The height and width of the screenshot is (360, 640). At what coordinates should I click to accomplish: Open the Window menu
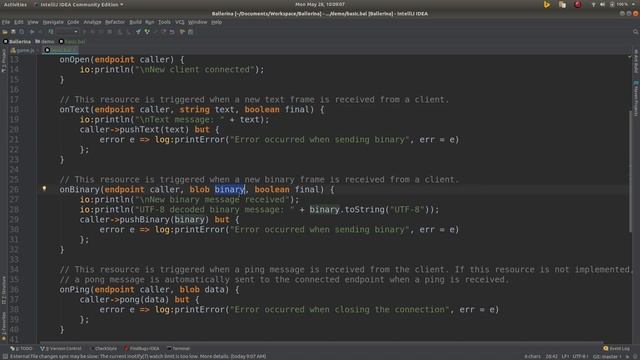tap(198, 22)
